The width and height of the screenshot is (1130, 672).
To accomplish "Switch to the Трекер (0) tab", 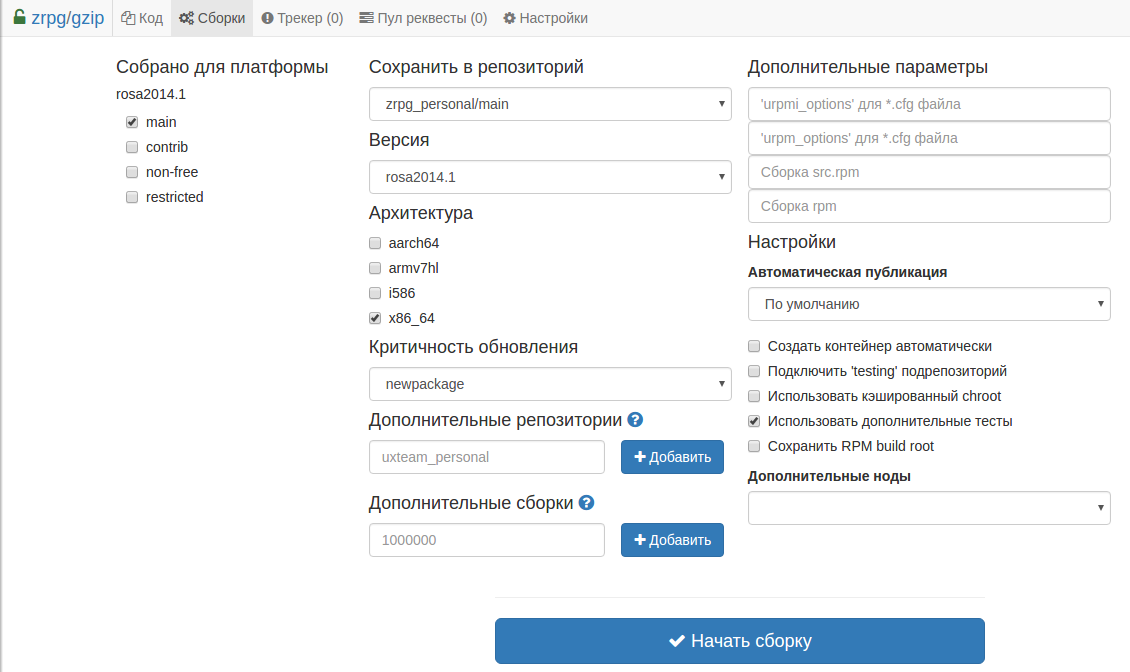I will point(302,18).
